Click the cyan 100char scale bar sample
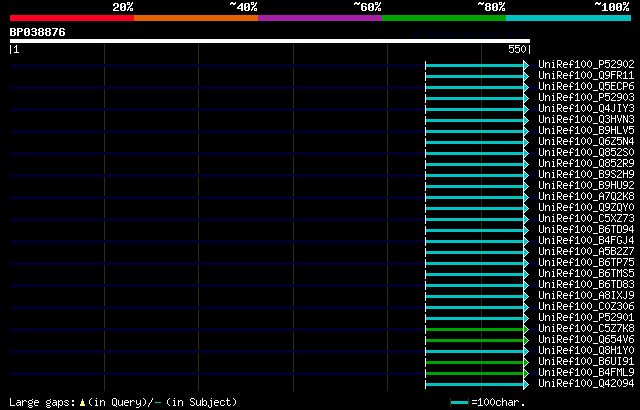Viewport: 640px width, 410px height. pos(460,403)
